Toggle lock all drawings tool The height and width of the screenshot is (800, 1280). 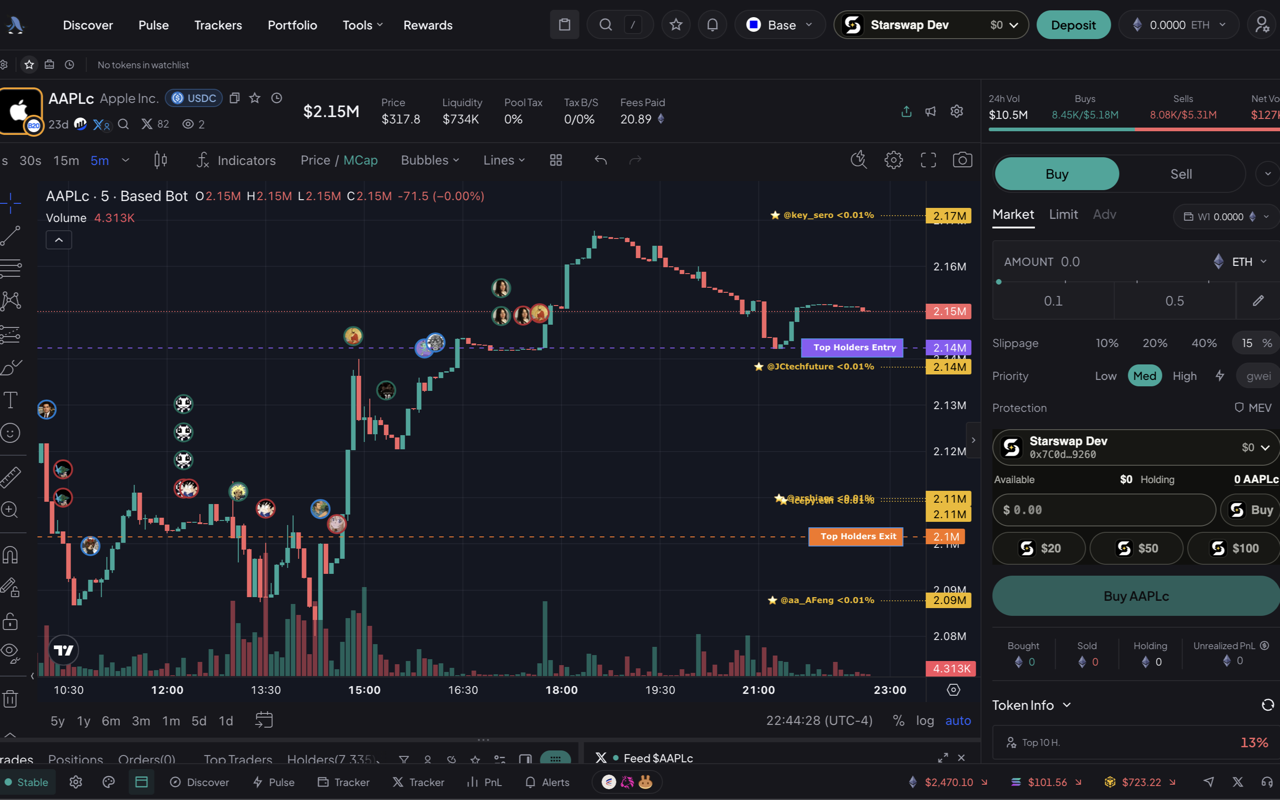coord(11,621)
